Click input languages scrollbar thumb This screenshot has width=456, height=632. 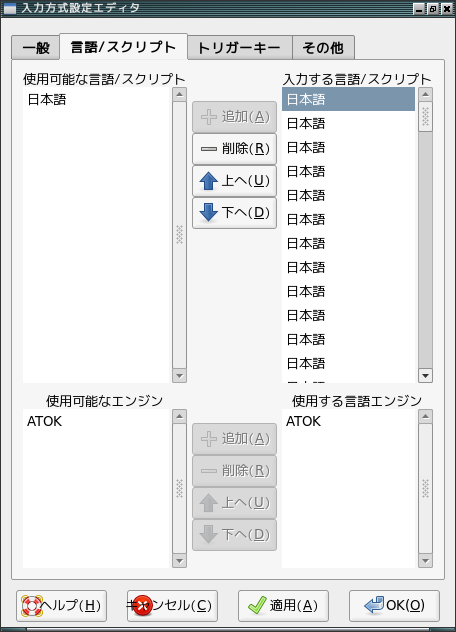[x=425, y=116]
